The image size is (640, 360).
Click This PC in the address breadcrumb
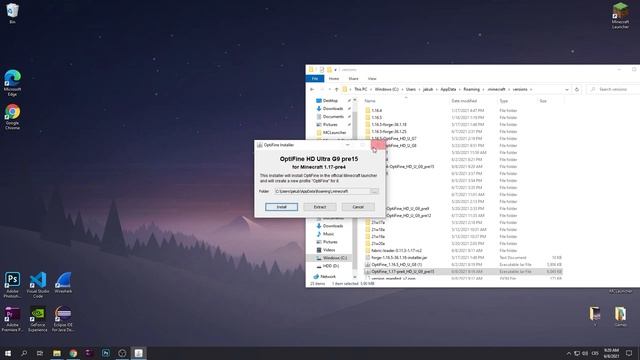coord(360,89)
